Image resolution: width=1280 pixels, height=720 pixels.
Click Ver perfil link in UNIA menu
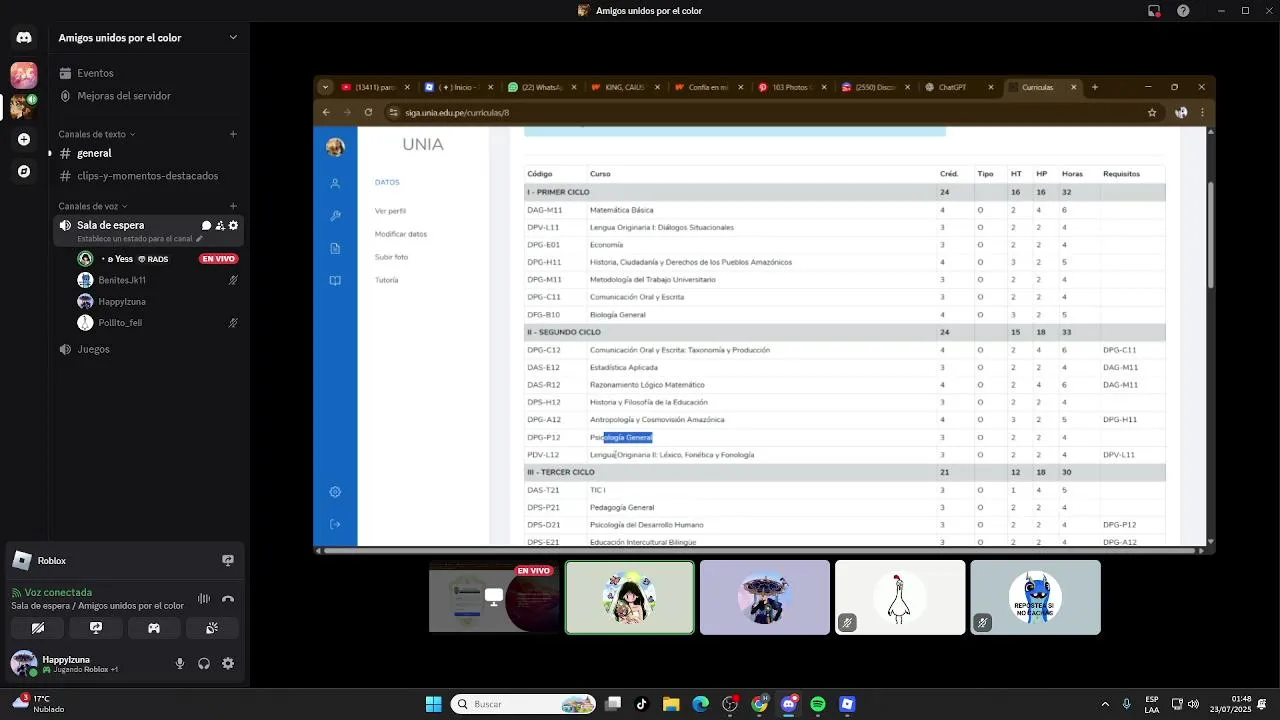[x=390, y=211]
